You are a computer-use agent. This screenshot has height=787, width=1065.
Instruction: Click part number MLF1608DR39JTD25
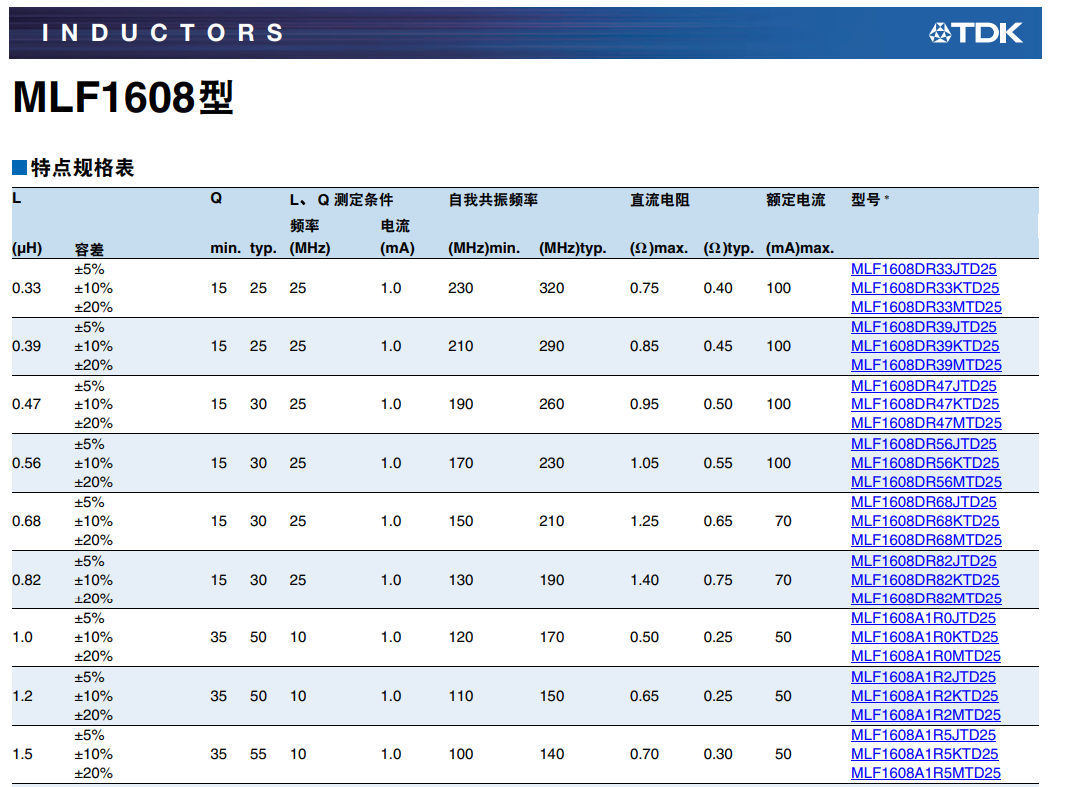pos(924,327)
